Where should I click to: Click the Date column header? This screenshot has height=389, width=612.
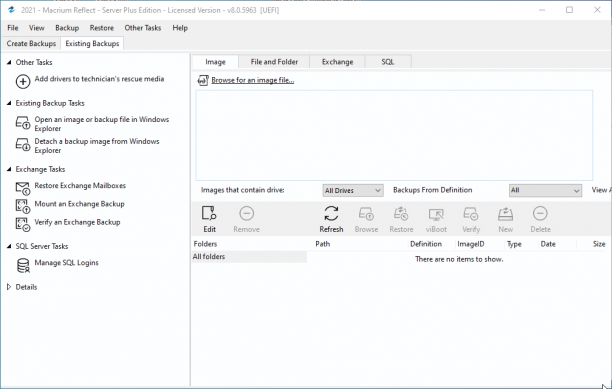tap(548, 244)
